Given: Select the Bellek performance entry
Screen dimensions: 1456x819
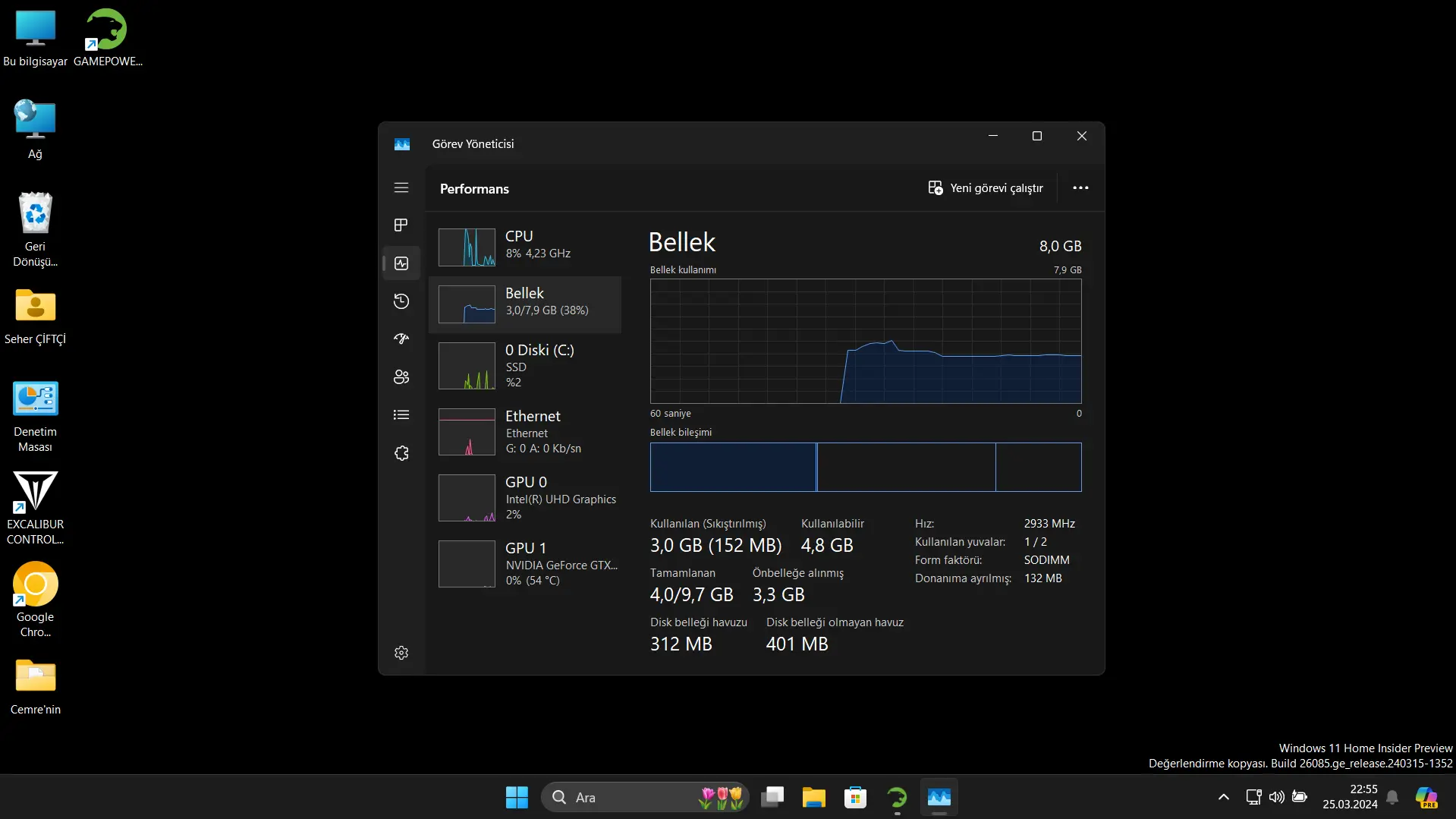Looking at the screenshot, I should point(525,304).
